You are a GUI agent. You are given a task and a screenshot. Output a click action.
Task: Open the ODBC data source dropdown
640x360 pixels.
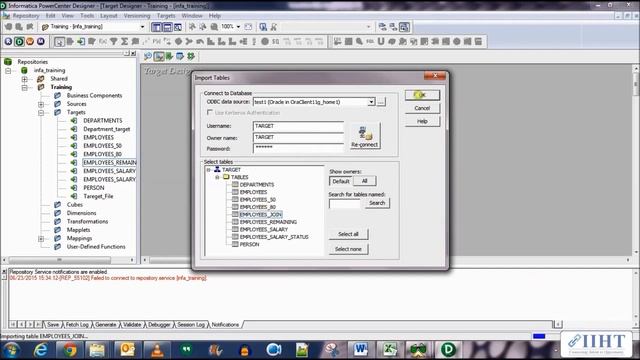[371, 102]
